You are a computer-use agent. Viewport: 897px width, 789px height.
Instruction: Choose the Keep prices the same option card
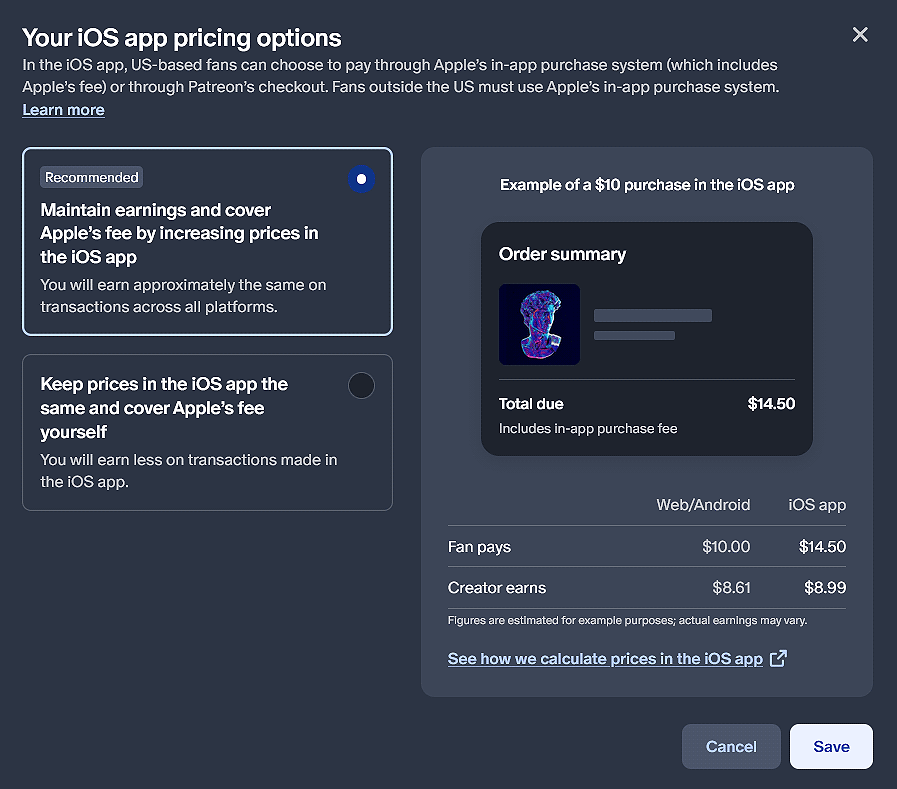pos(207,433)
